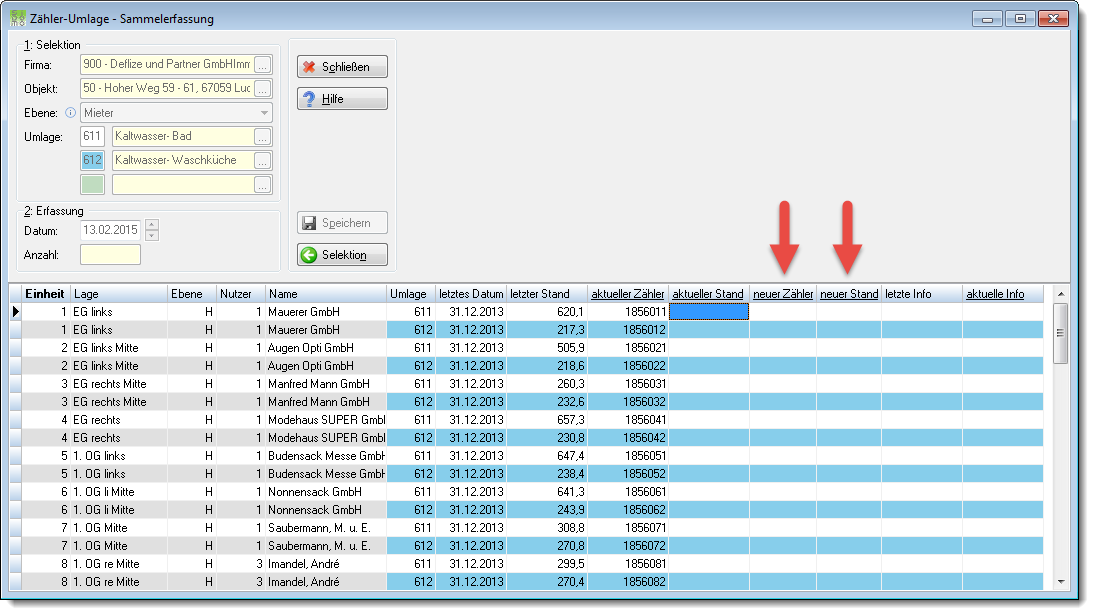This screenshot has height=615, width=1094.
Task: Open Hilfe with the question mark
Action: point(343,98)
